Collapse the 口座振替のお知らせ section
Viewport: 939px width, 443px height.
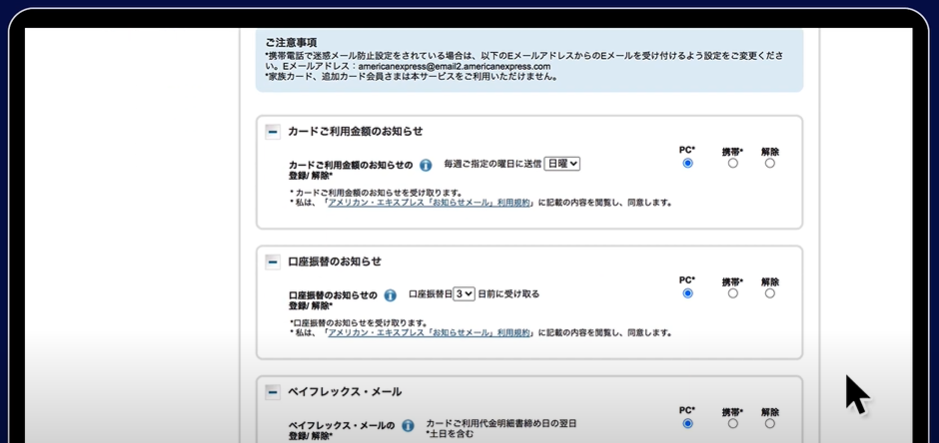pyautogui.click(x=272, y=261)
